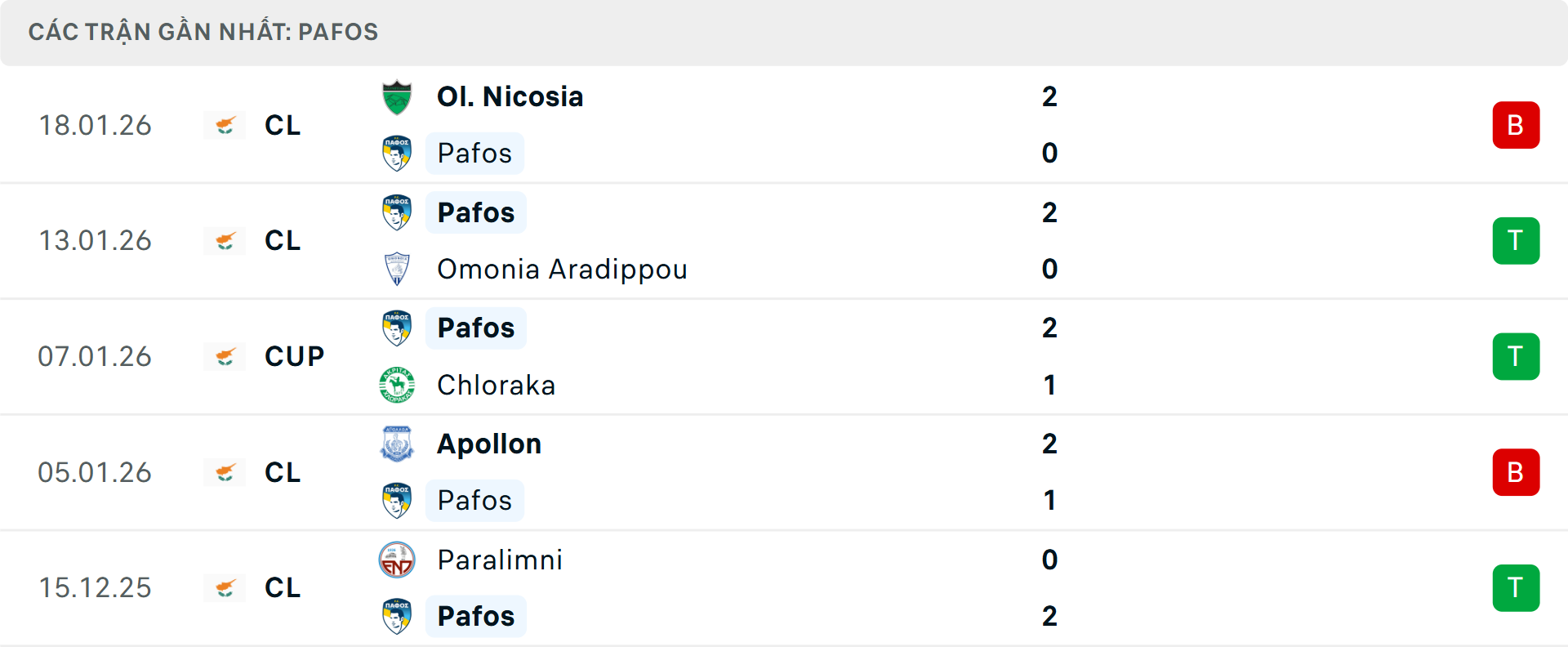This screenshot has width=1568, height=647.
Task: Click green T badge for the CUP match
Action: (x=1516, y=357)
